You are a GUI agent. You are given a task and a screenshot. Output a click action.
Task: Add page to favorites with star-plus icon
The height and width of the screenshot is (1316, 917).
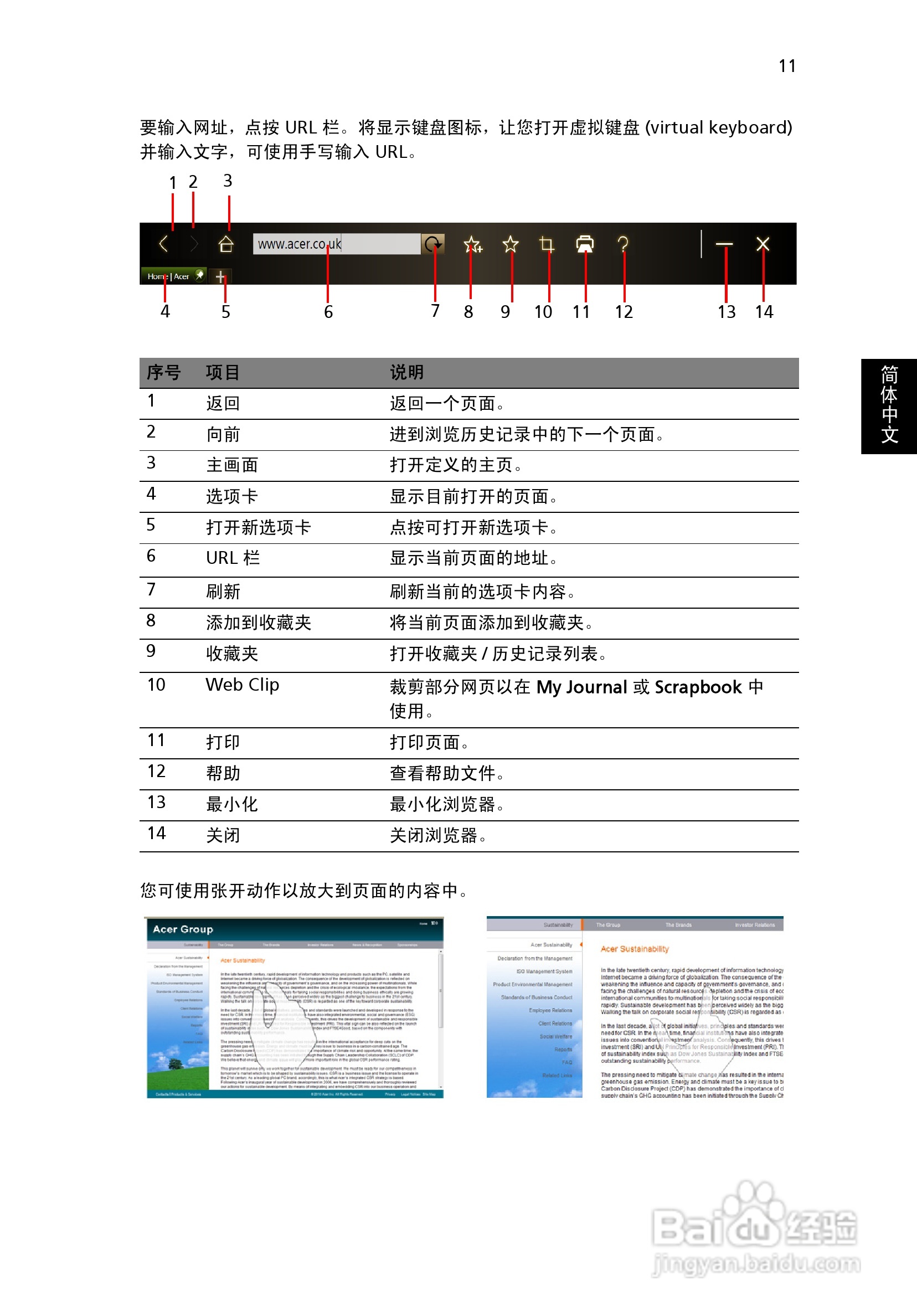point(473,245)
